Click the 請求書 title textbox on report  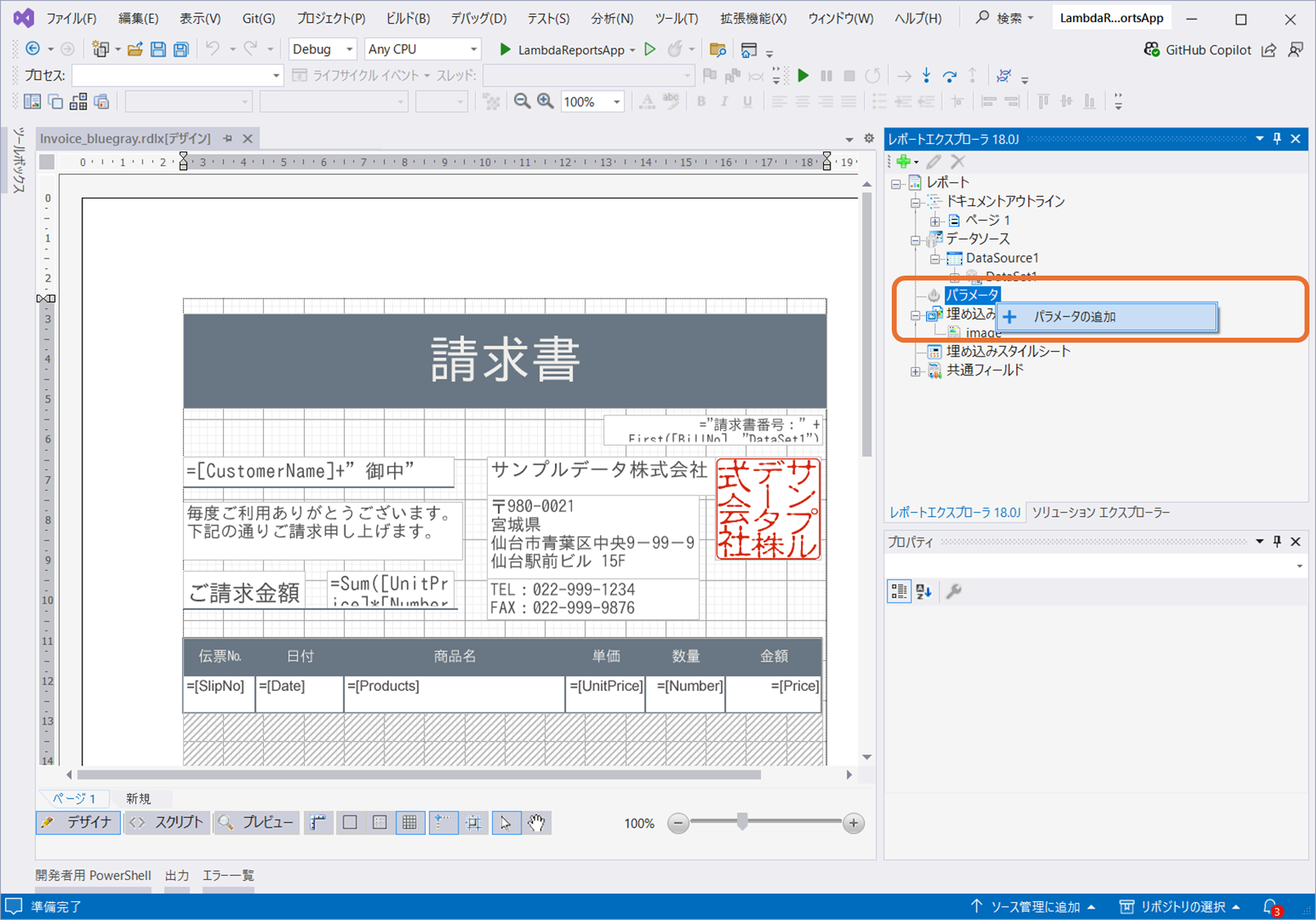pos(504,361)
